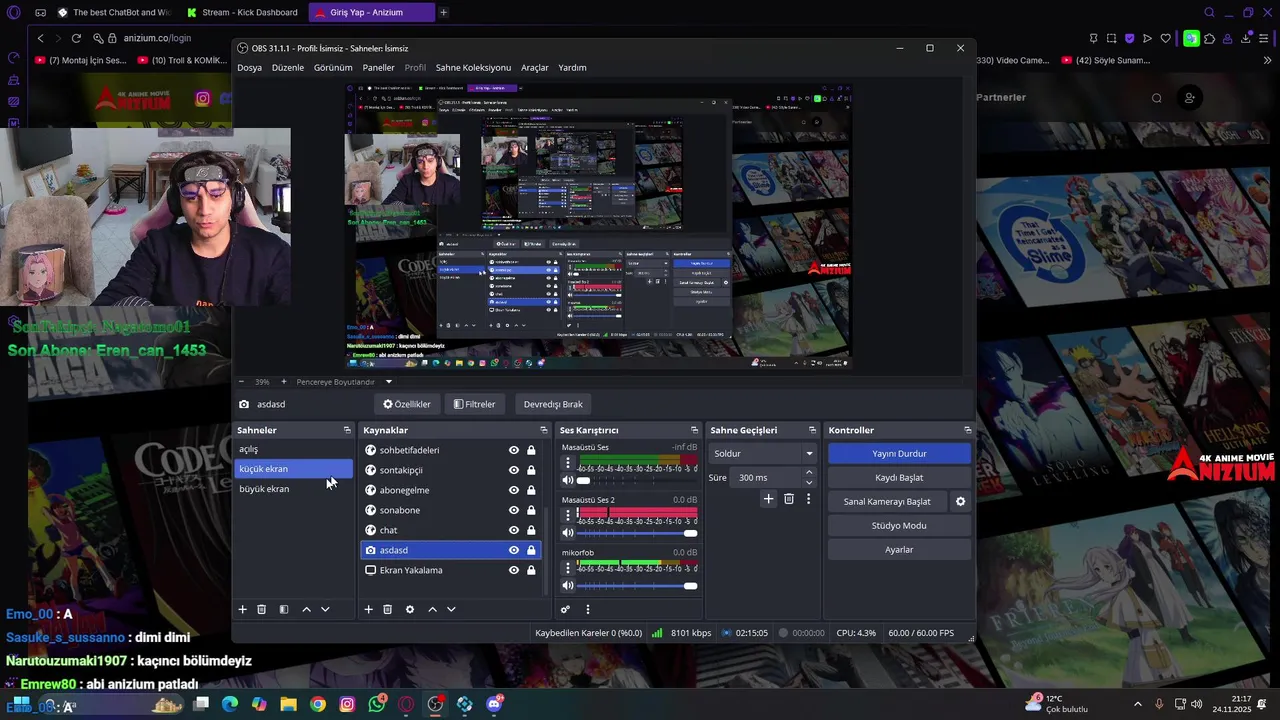Adjust Masaüstü Ses volume slider
Viewport: 1280px width, 720px height.
click(x=636, y=480)
